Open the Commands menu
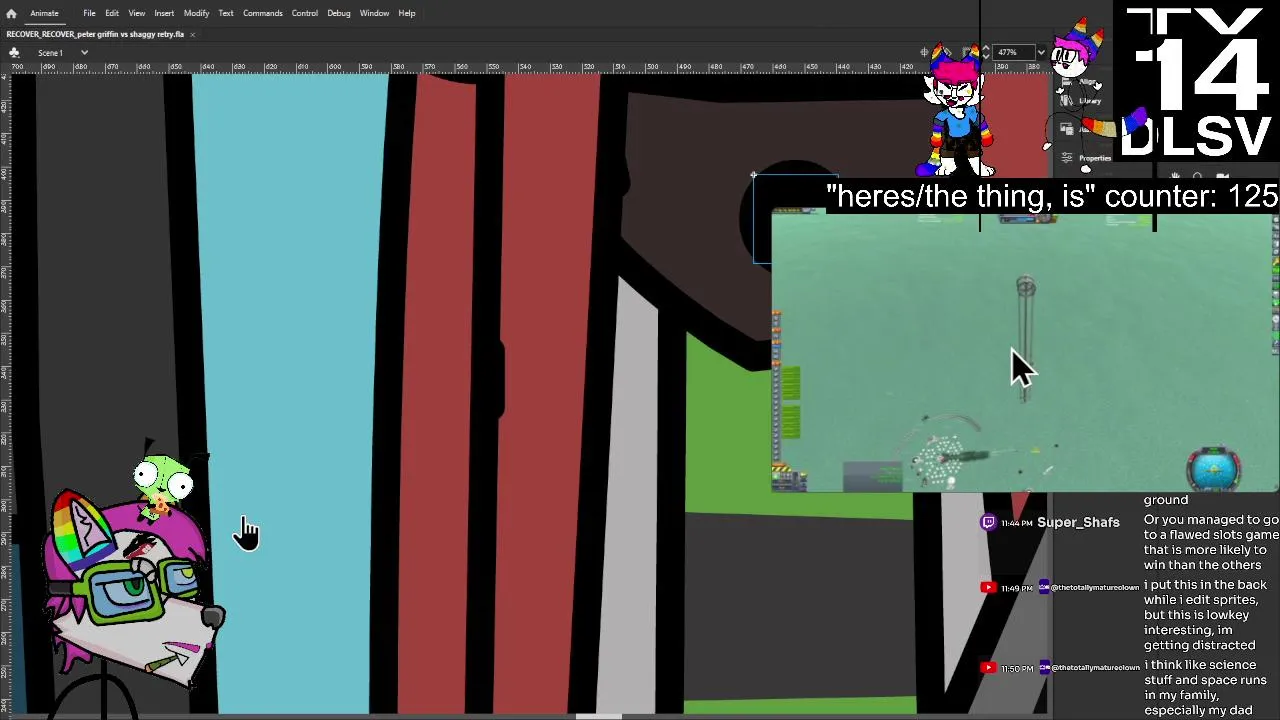The height and width of the screenshot is (720, 1280). coord(263,13)
